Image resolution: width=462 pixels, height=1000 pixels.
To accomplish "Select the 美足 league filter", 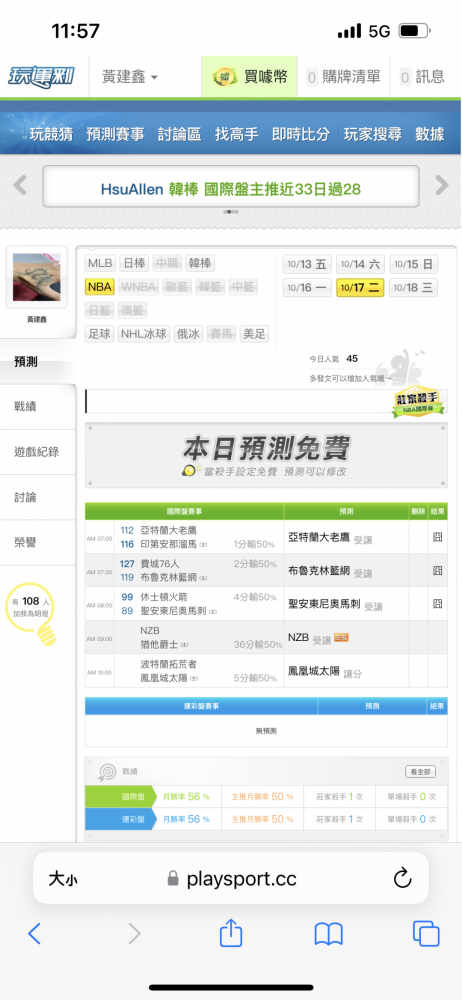I will point(255,334).
